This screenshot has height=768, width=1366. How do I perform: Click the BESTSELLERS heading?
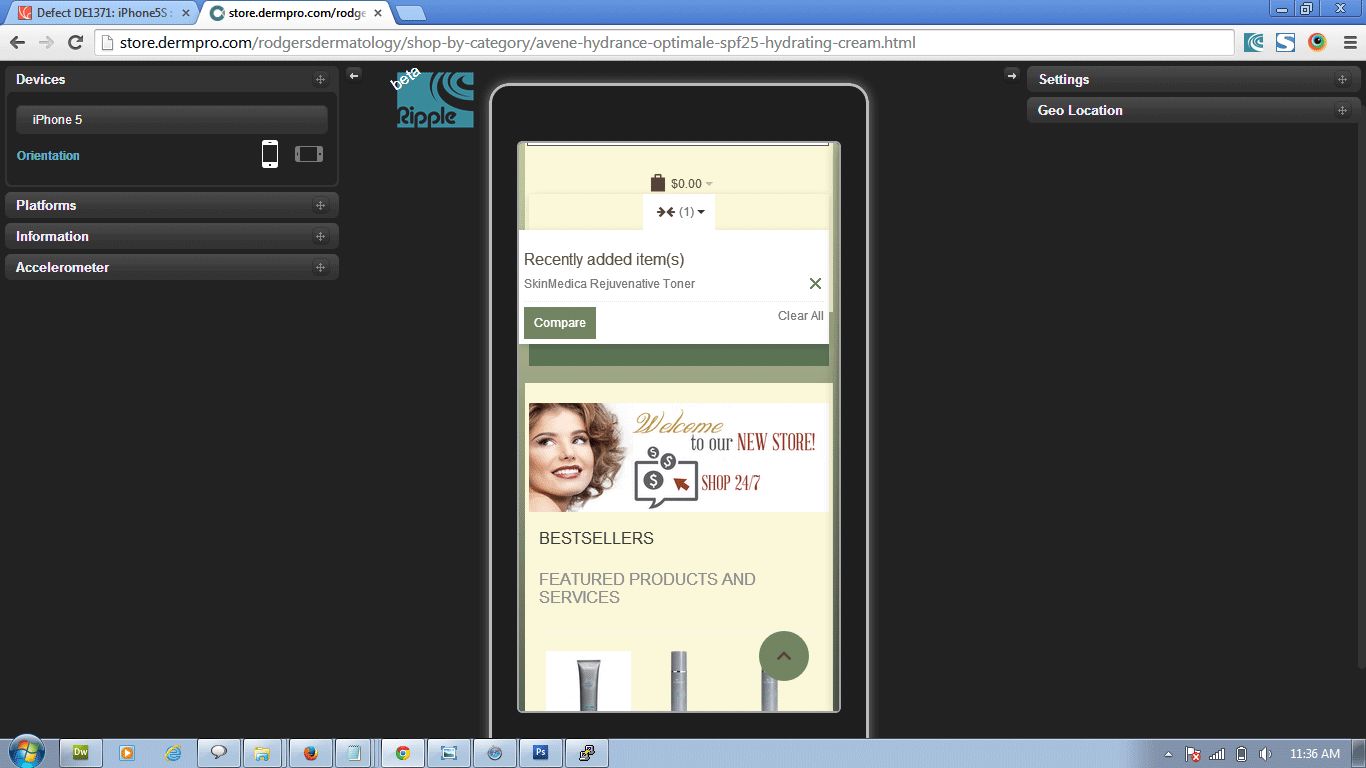596,538
